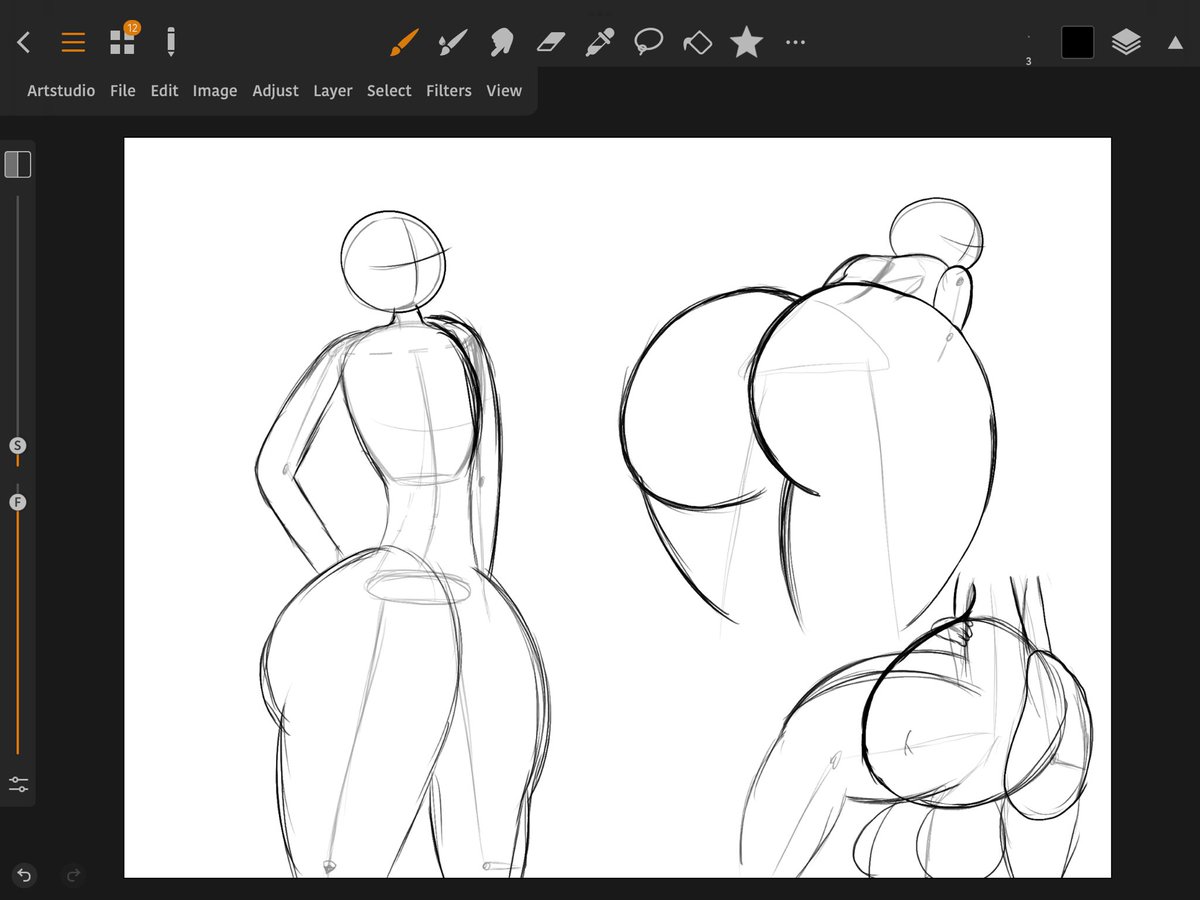
Task: Open the Edit menu
Action: click(164, 91)
